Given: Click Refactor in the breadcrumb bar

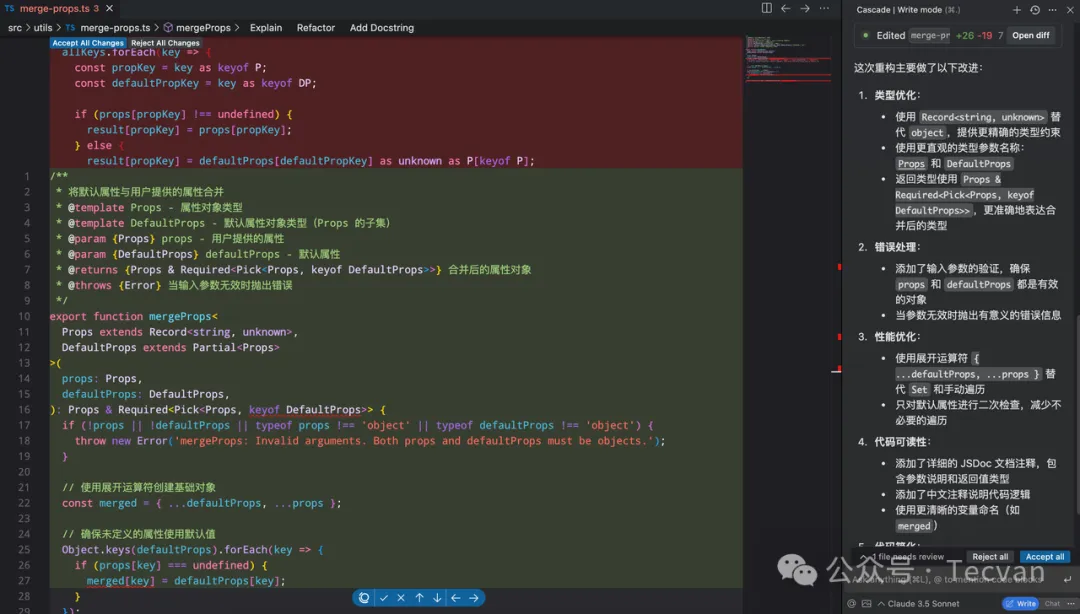Looking at the screenshot, I should click(316, 28).
